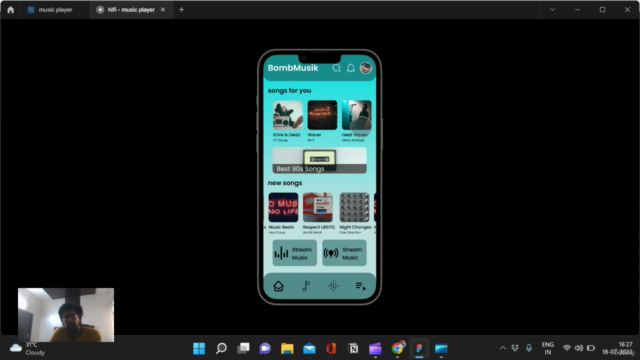640x360 pixels.
Task: Click the webcam video overlay
Action: coord(66,315)
